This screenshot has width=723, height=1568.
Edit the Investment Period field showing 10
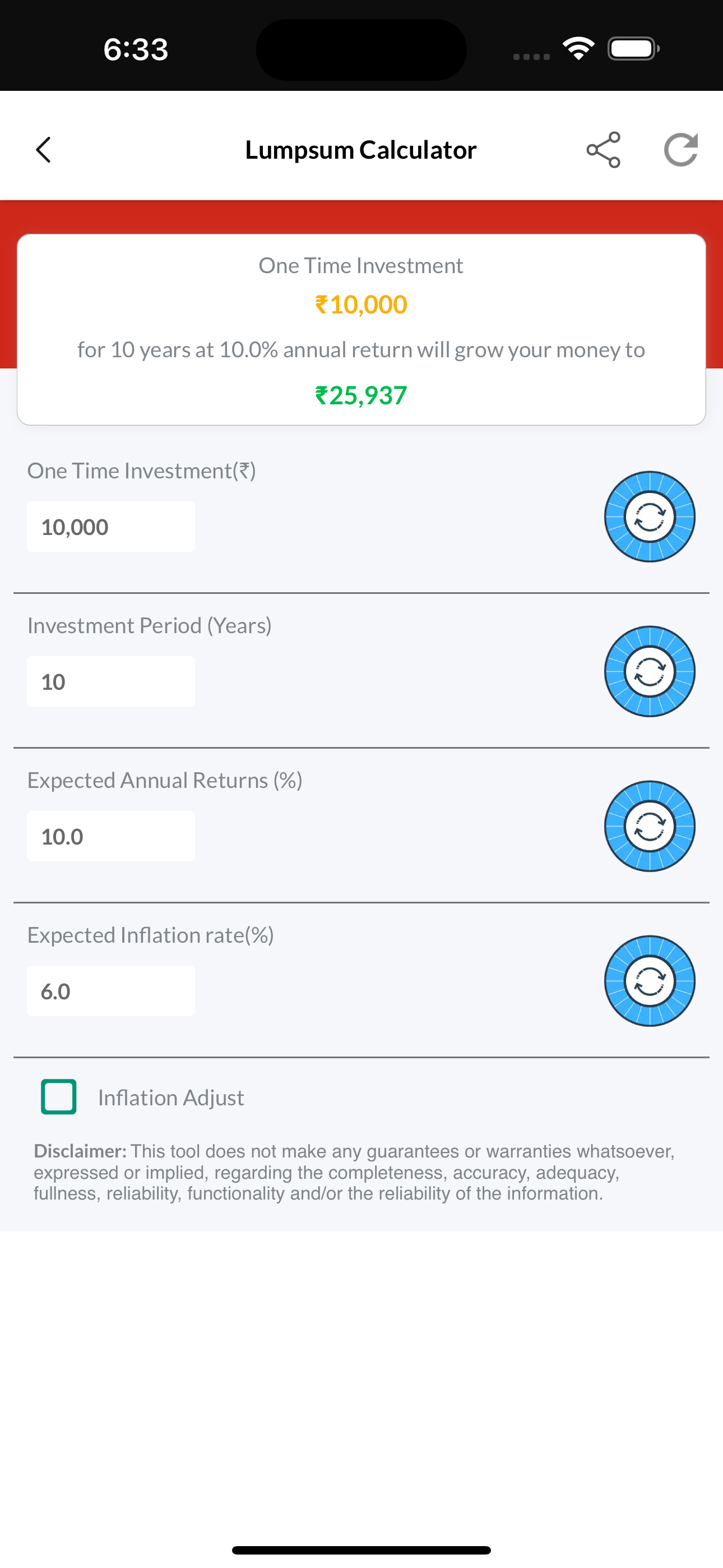point(111,681)
